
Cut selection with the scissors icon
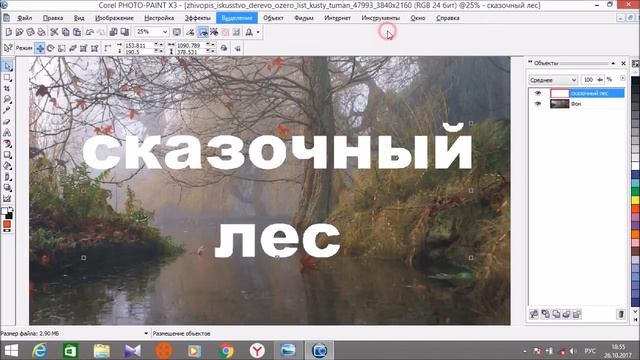[54, 32]
